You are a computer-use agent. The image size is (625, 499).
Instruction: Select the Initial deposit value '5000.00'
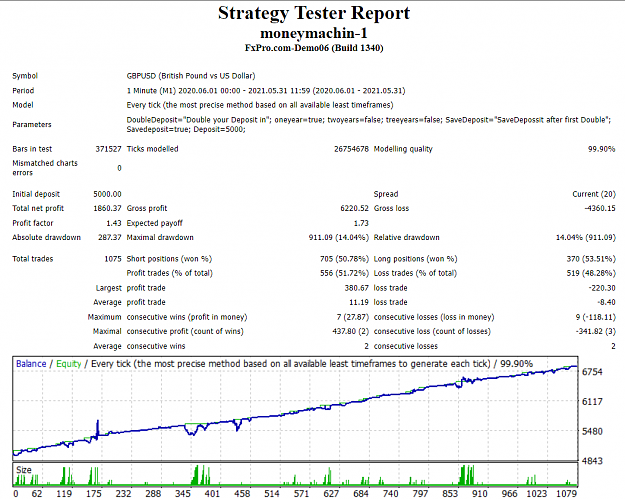[x=107, y=194]
